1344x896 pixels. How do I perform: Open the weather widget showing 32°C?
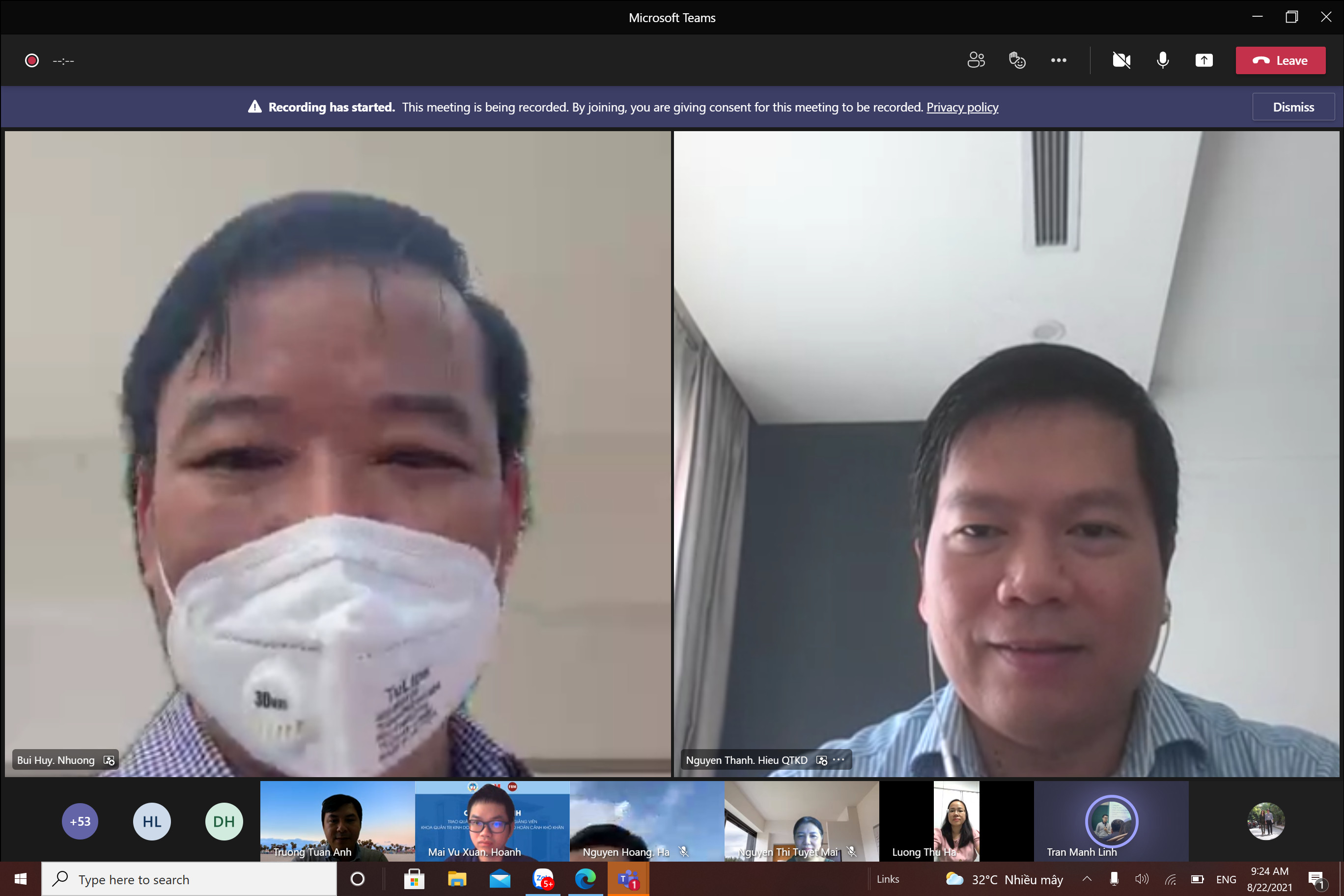1004,879
